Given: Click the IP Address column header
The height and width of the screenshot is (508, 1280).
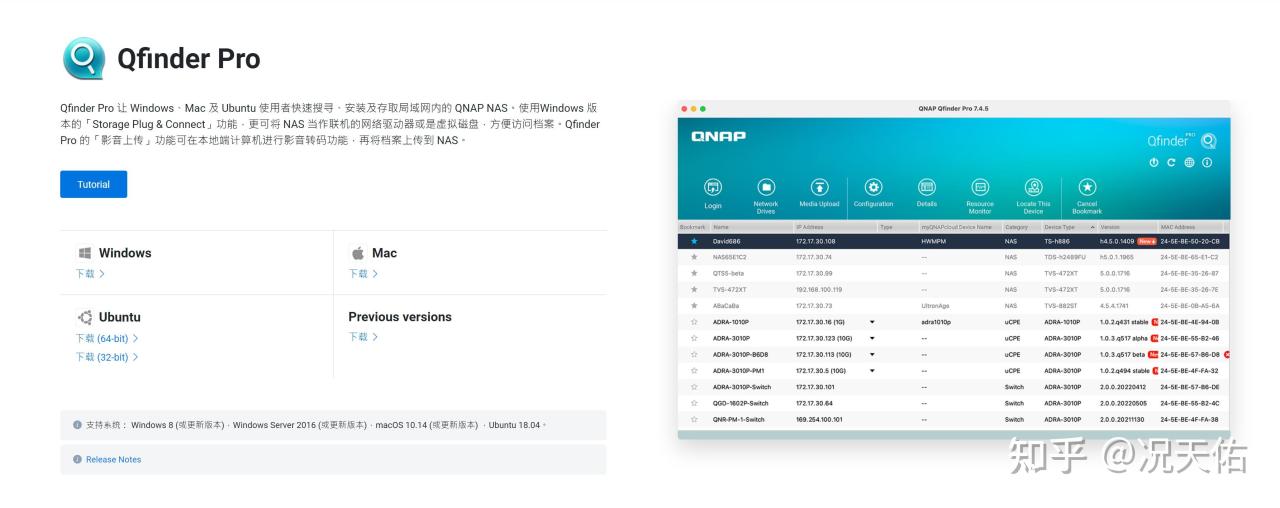Looking at the screenshot, I should pyautogui.click(x=835, y=227).
